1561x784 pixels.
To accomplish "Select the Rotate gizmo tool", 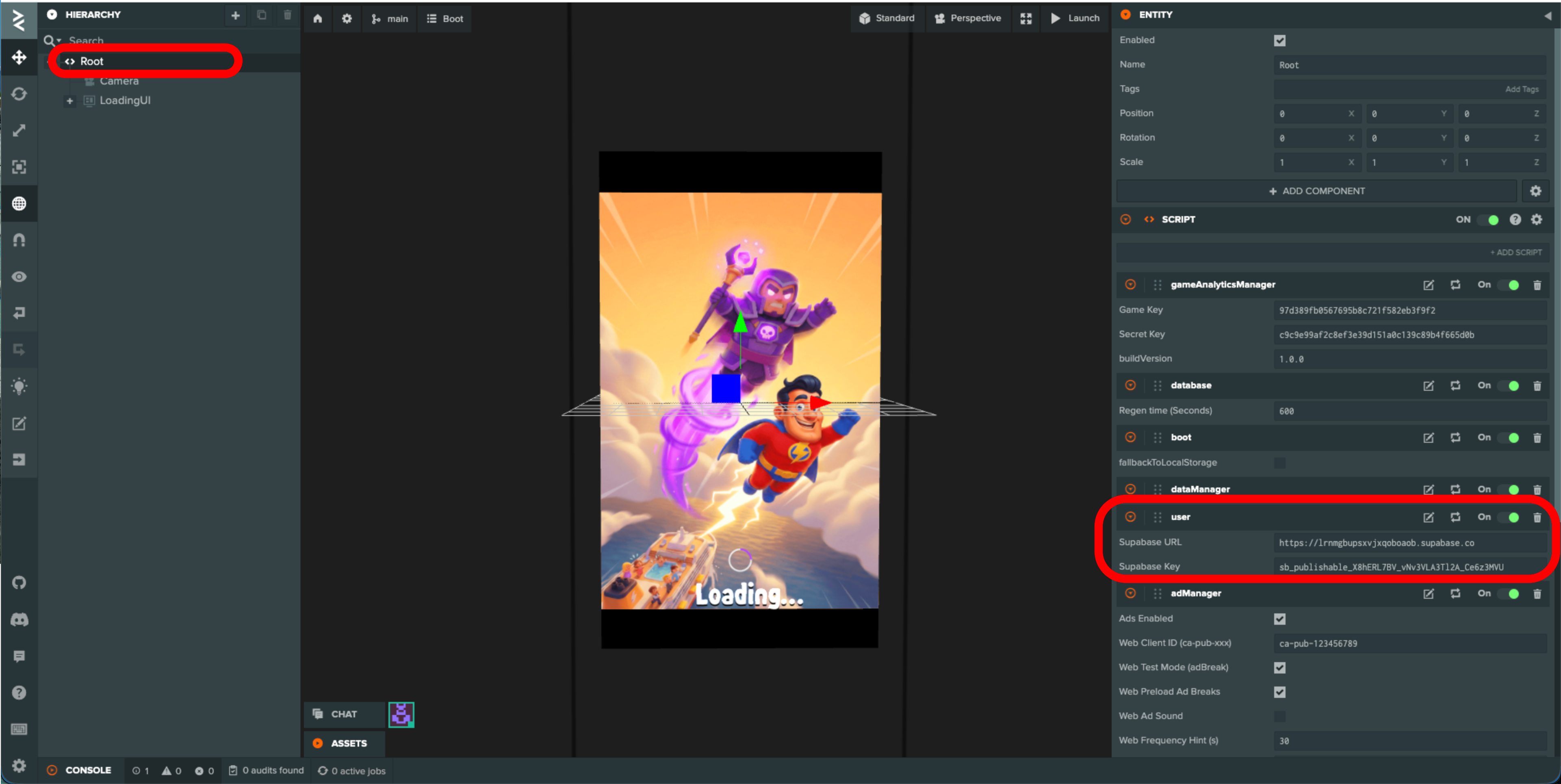I will click(x=19, y=94).
